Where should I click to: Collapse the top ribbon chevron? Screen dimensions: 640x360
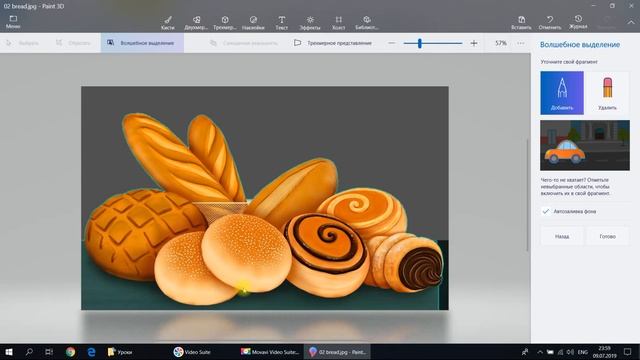click(631, 23)
